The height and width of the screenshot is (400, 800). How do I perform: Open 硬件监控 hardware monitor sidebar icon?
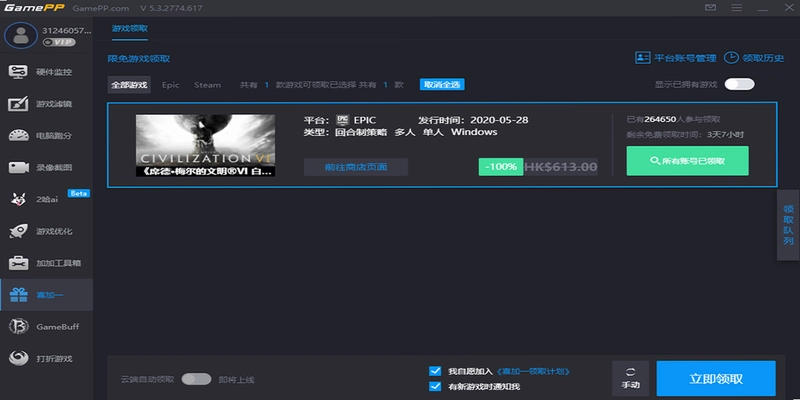18,72
